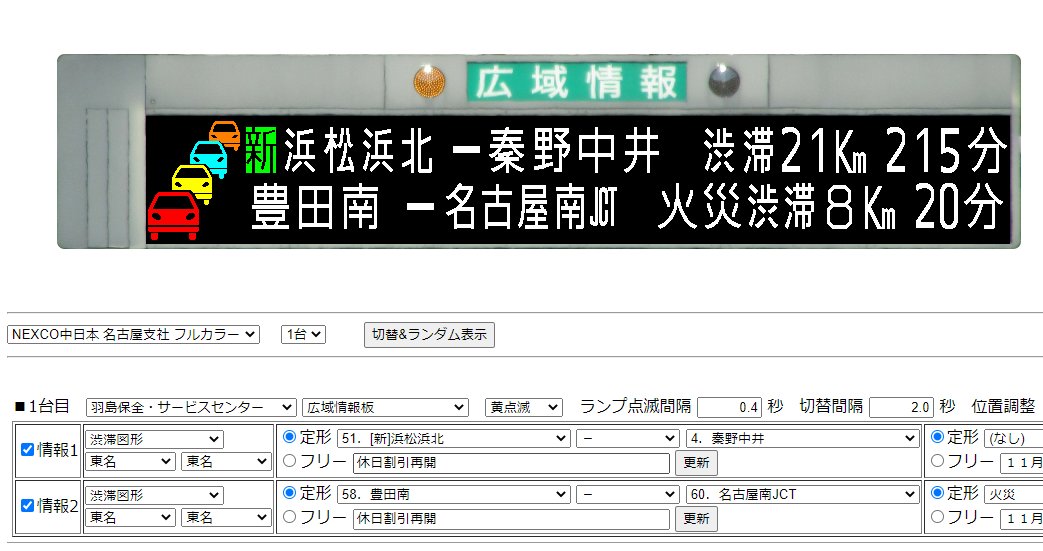This screenshot has width=1043, height=551.
Task: Click the gray unlit lamp on the sign
Action: 723,81
